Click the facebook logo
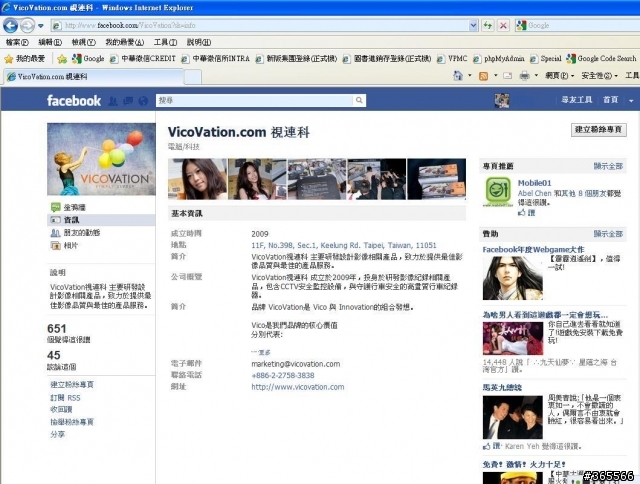This screenshot has width=640, height=484. [x=74, y=100]
